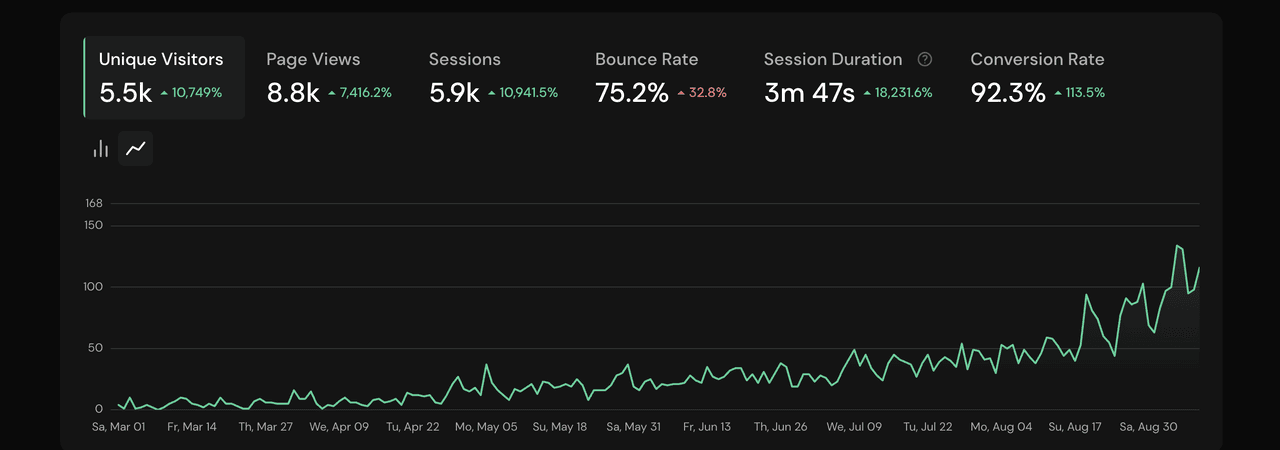Viewport: 1280px width, 450px height.
Task: Click the Sa, Mar 01 axis label
Action: pyautogui.click(x=118, y=427)
